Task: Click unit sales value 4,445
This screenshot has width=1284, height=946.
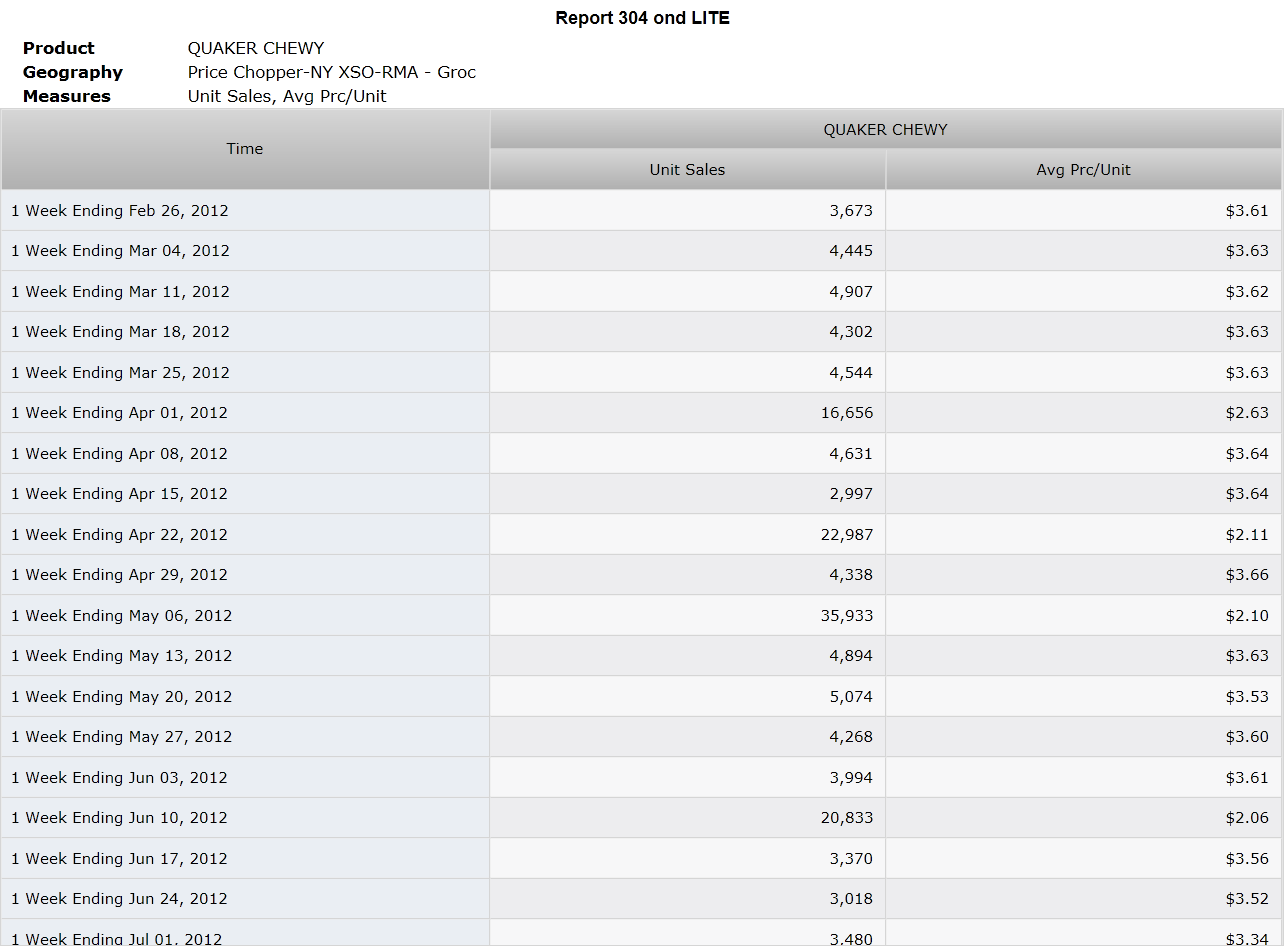Action: [851, 251]
